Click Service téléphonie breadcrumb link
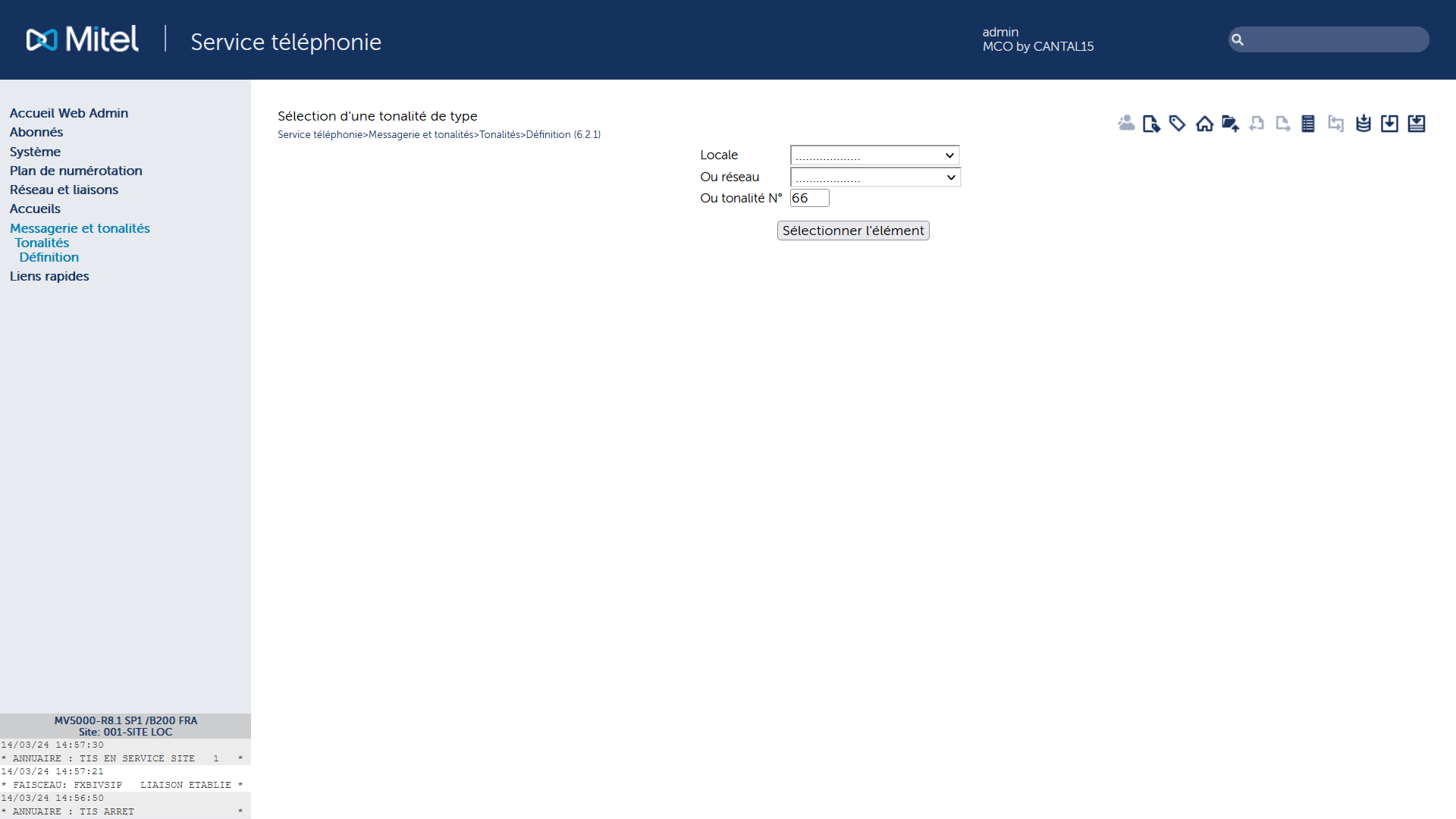1456x819 pixels. tap(320, 134)
